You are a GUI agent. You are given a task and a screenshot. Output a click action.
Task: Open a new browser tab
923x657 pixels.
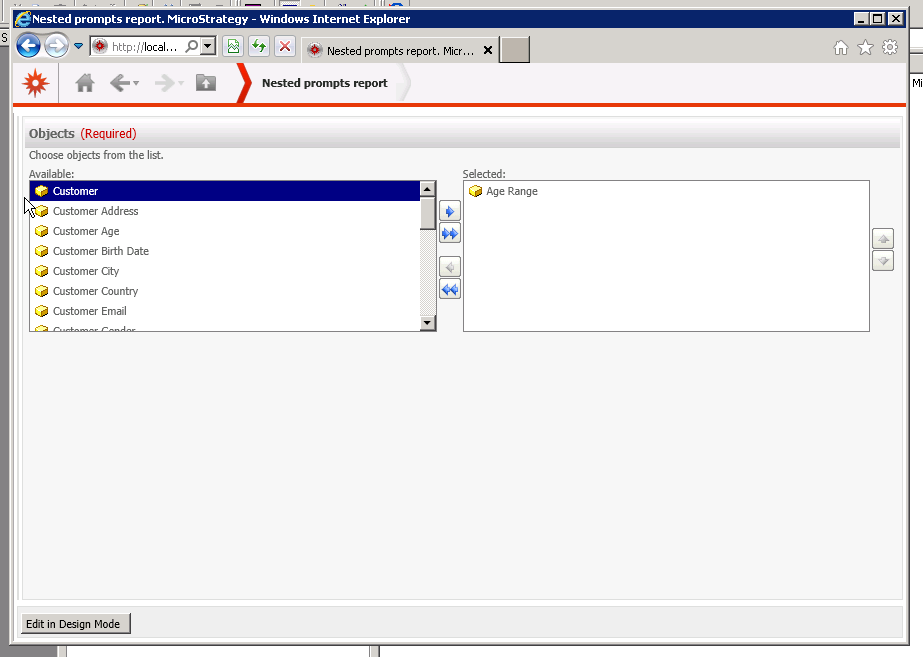[x=514, y=49]
